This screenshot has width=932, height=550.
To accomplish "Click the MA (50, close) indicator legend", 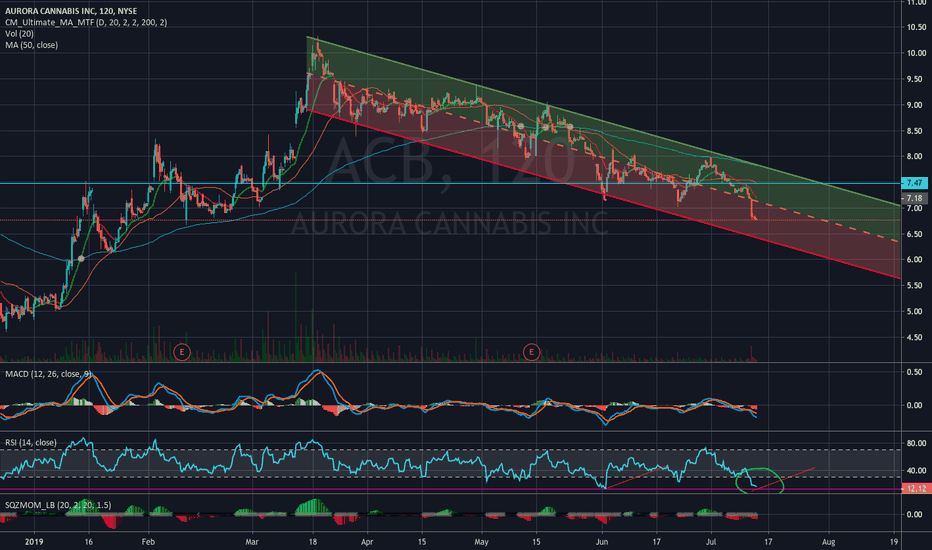I will point(32,45).
